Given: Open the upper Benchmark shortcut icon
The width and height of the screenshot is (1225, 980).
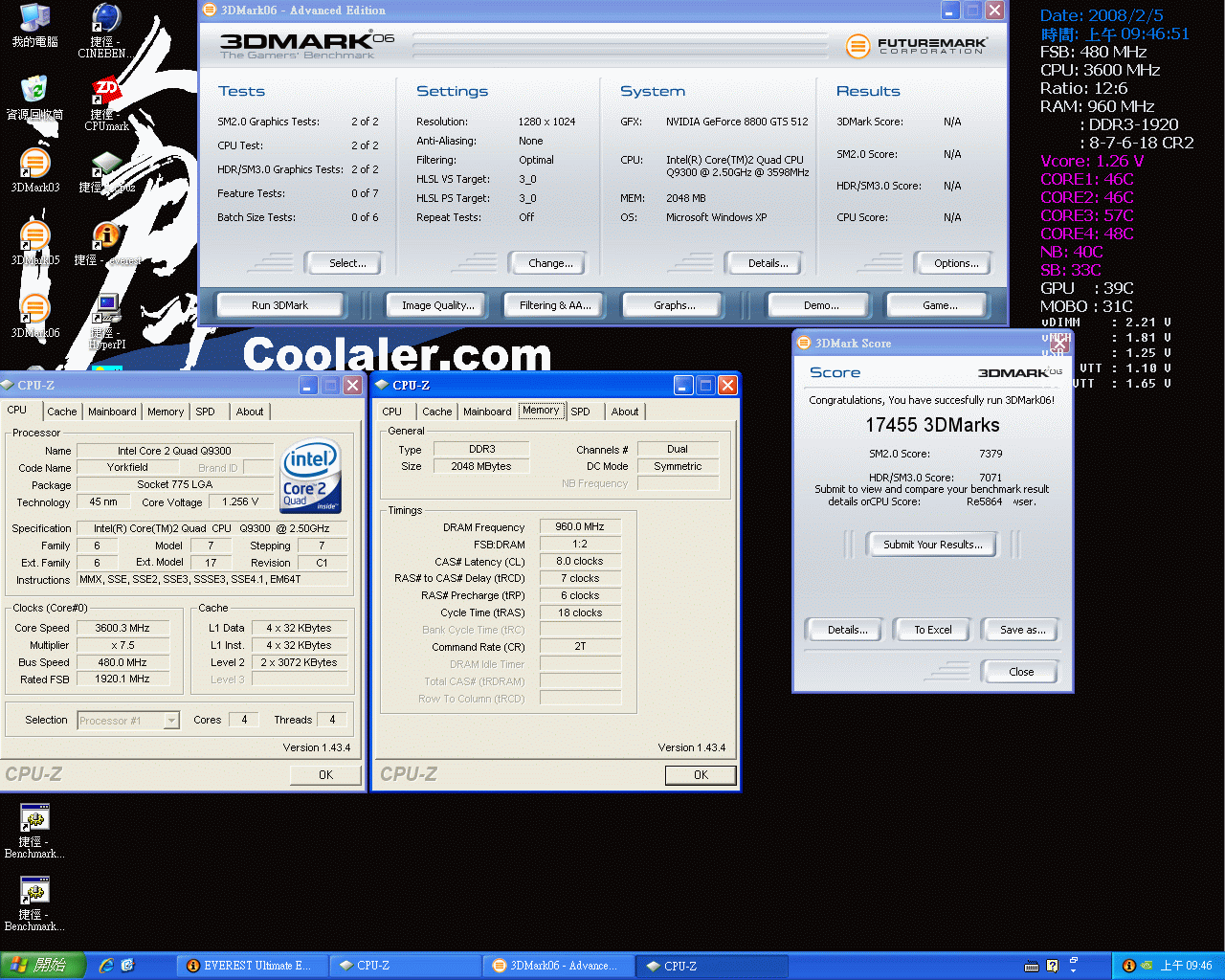Looking at the screenshot, I should [x=34, y=831].
